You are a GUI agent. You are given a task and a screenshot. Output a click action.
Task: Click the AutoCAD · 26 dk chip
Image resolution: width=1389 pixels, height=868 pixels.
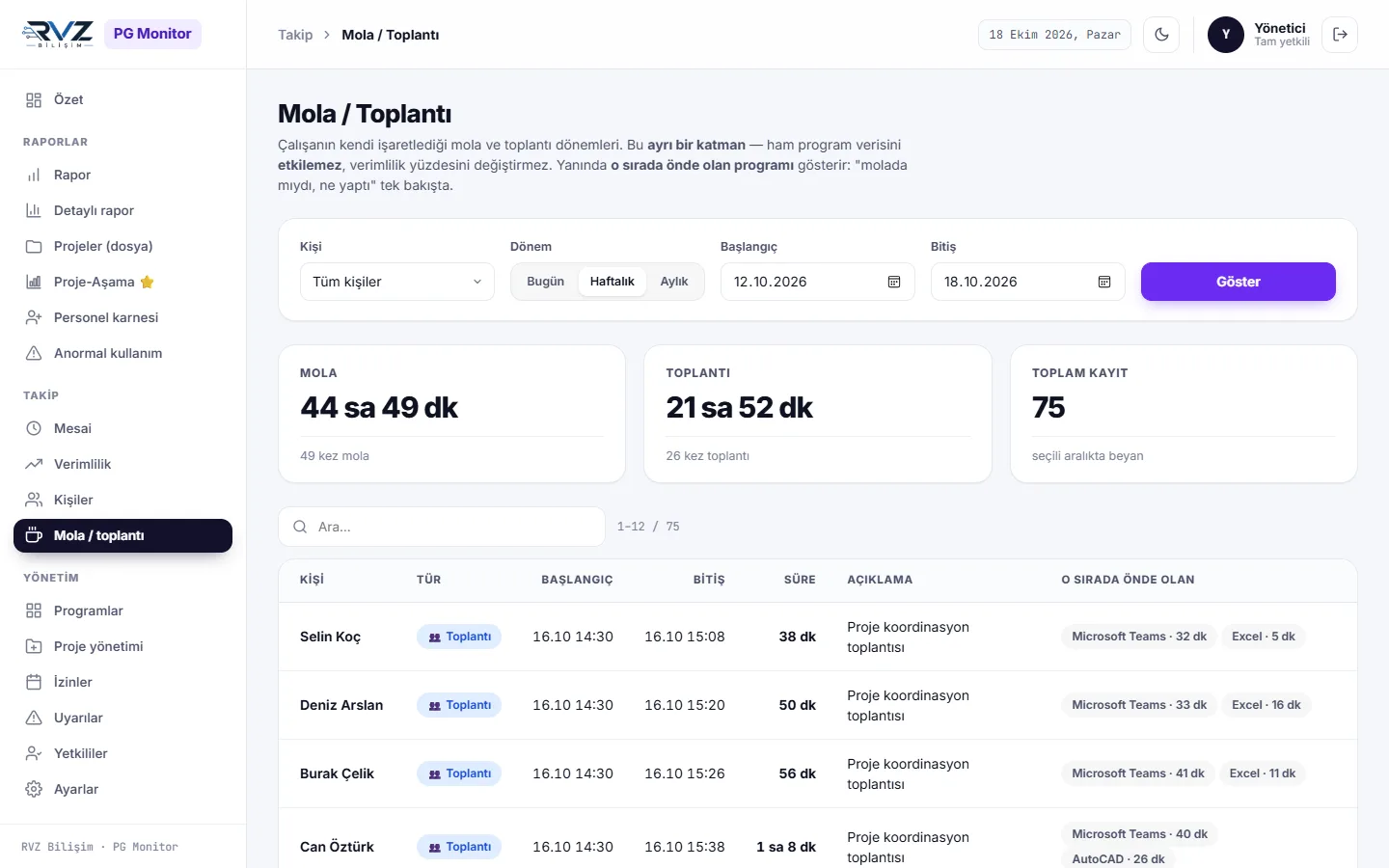tap(1118, 858)
